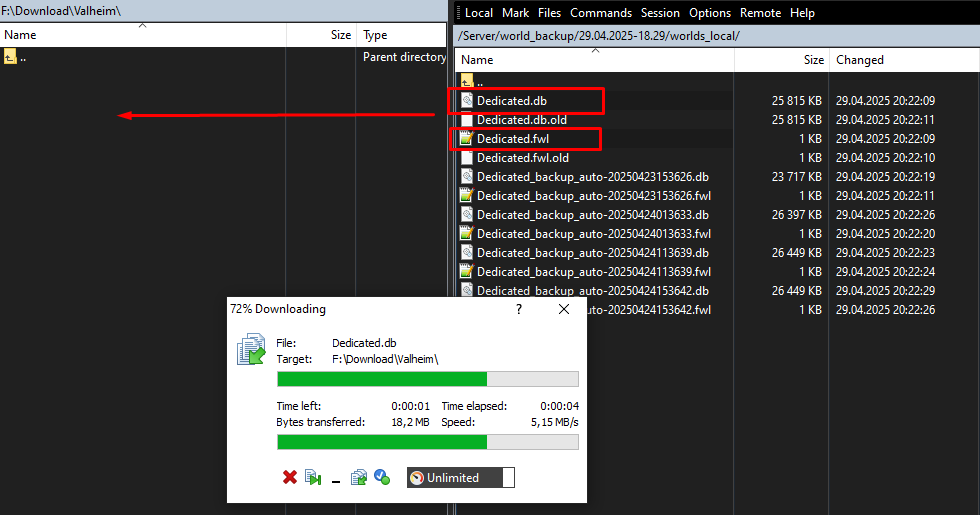Image resolution: width=980 pixels, height=515 pixels.
Task: Open the Session menu
Action: pos(660,13)
